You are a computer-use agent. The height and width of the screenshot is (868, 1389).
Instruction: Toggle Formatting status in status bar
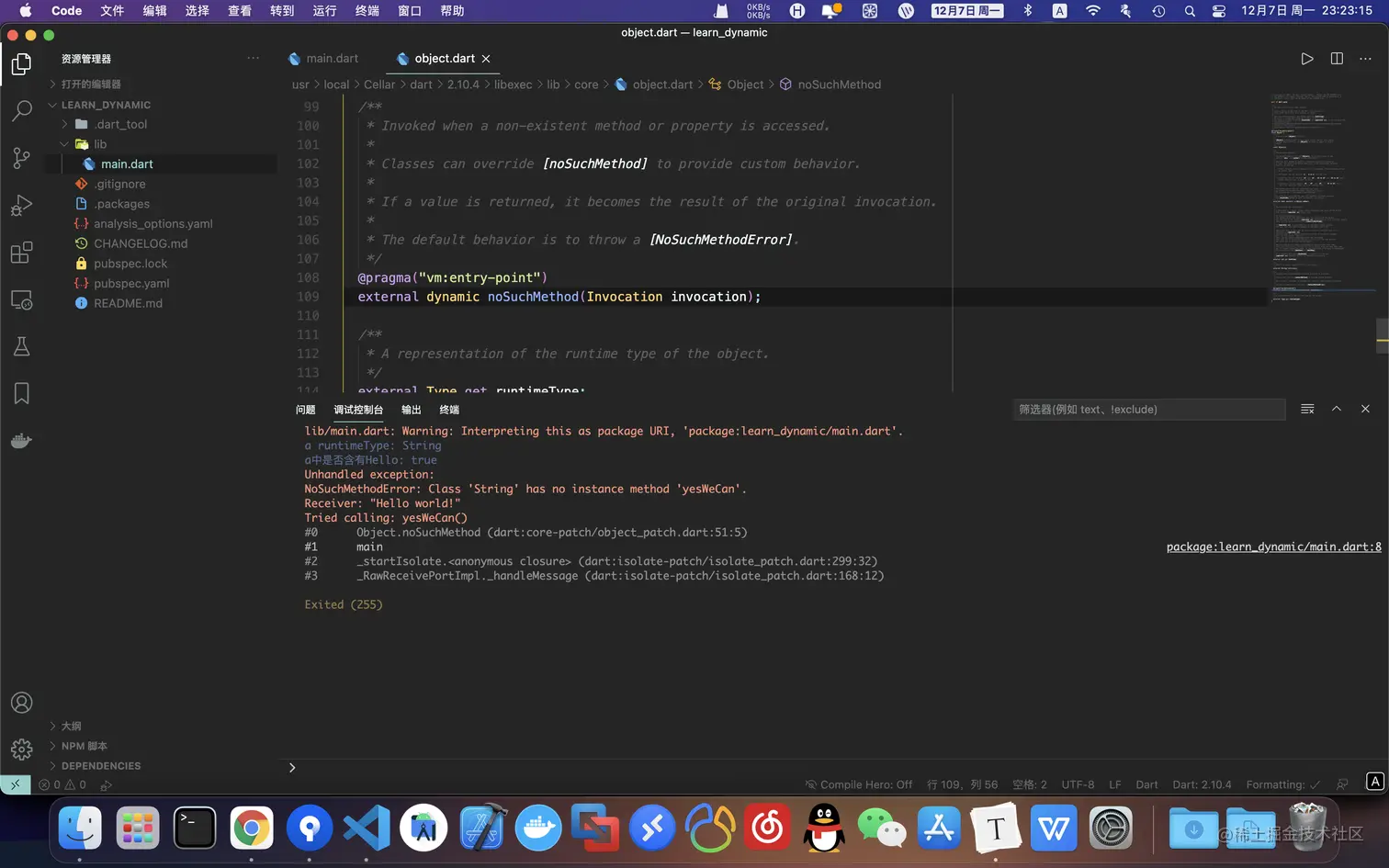pyautogui.click(x=1283, y=784)
